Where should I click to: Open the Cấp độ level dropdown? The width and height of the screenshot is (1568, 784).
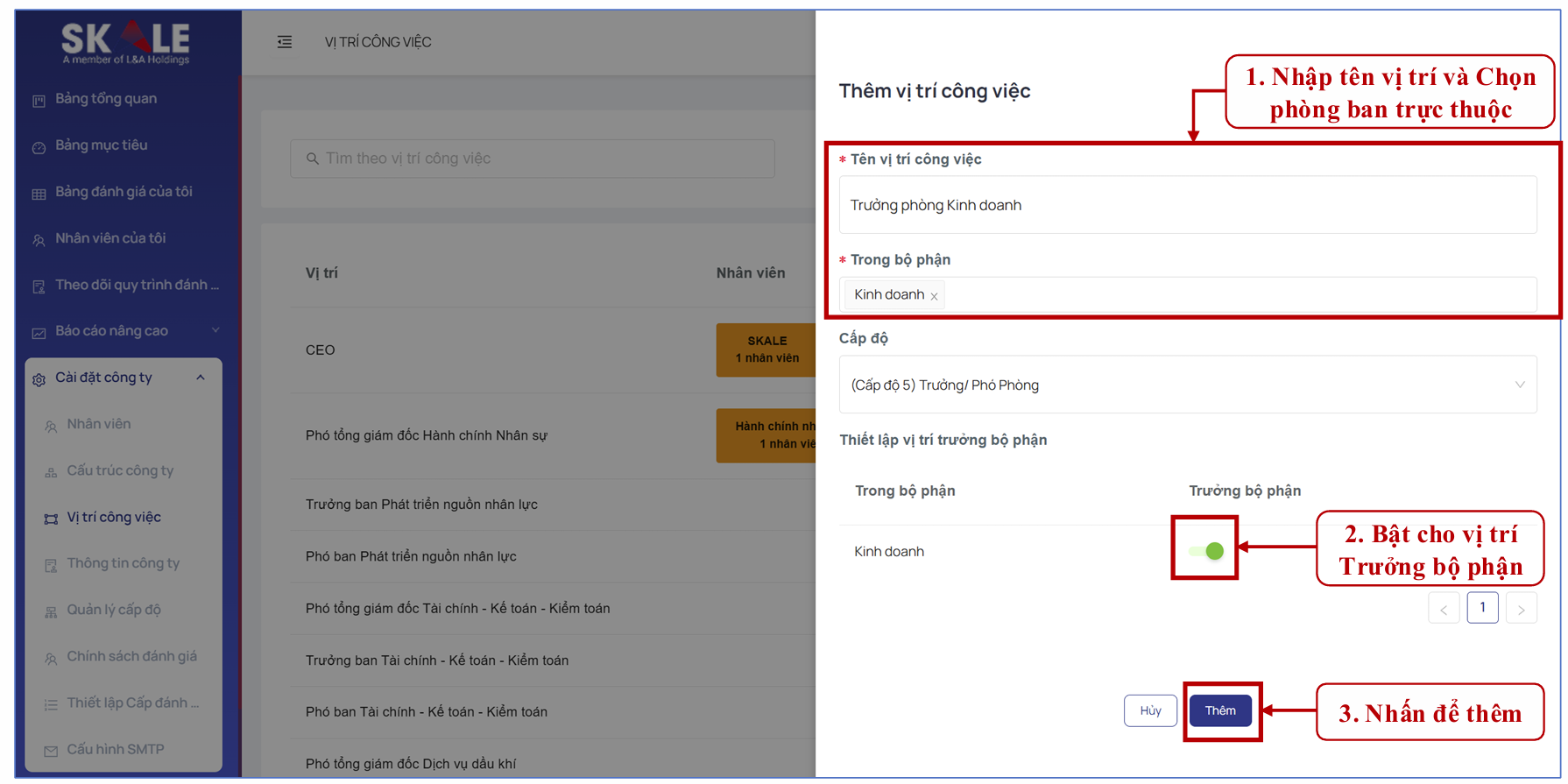point(1187,385)
